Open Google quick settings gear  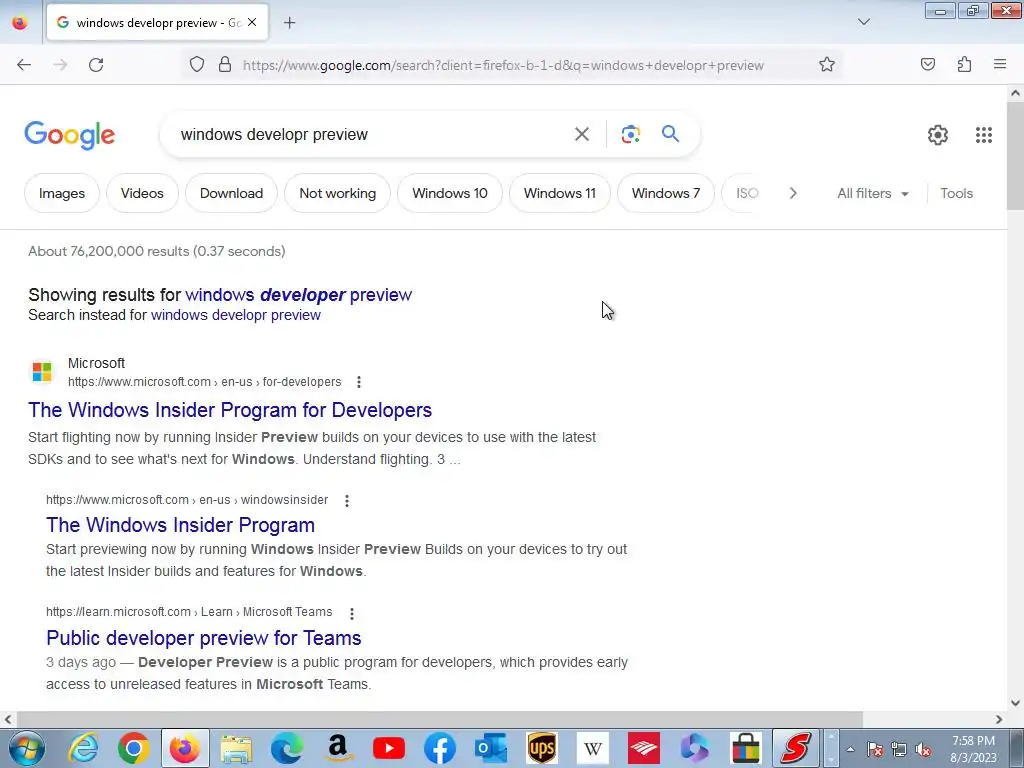938,135
